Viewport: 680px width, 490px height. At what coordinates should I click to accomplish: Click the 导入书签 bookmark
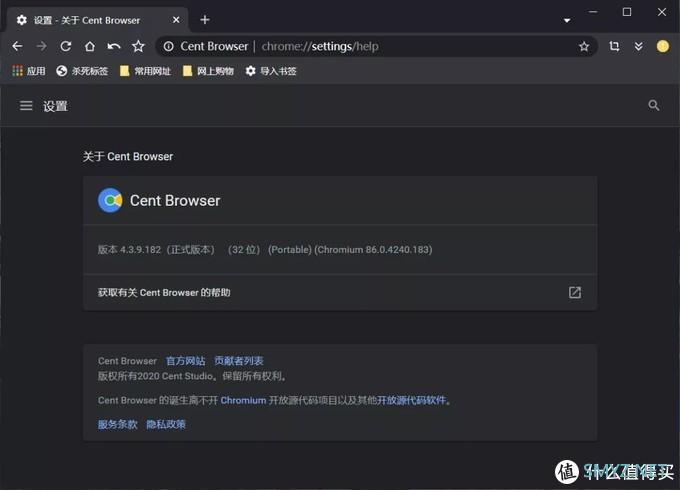(271, 71)
